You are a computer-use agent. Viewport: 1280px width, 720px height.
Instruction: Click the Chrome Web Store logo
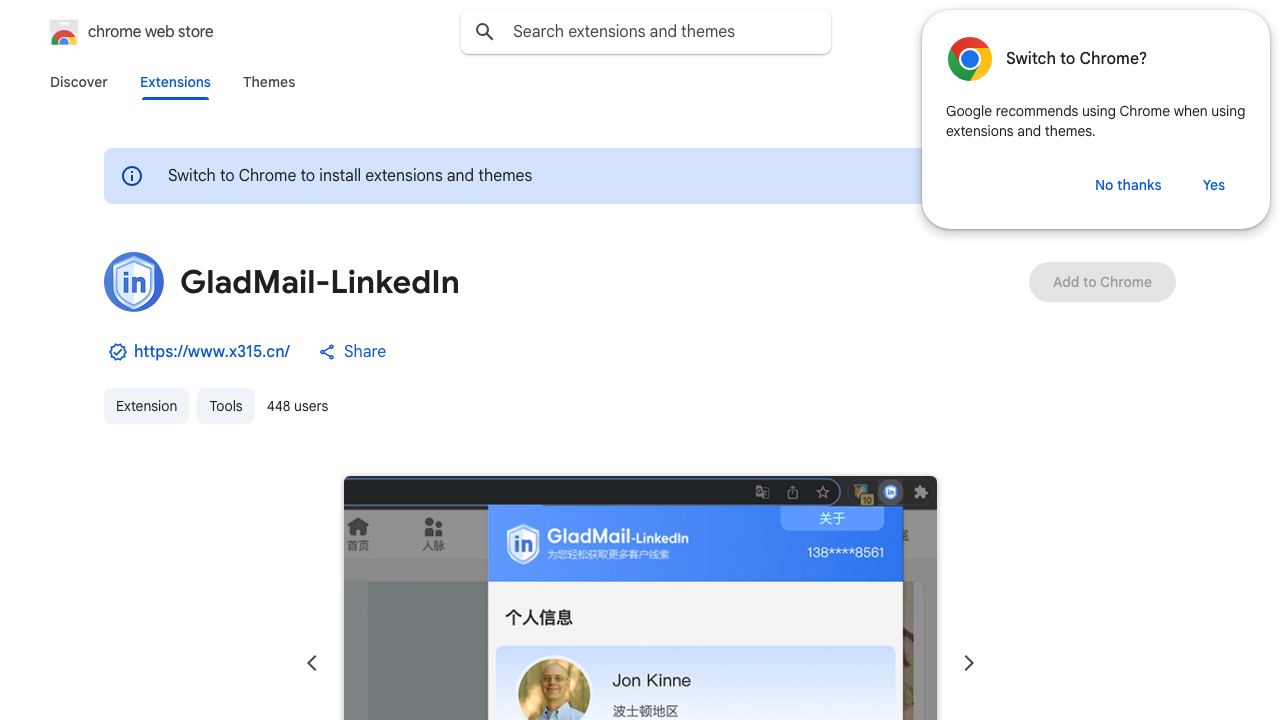64,32
